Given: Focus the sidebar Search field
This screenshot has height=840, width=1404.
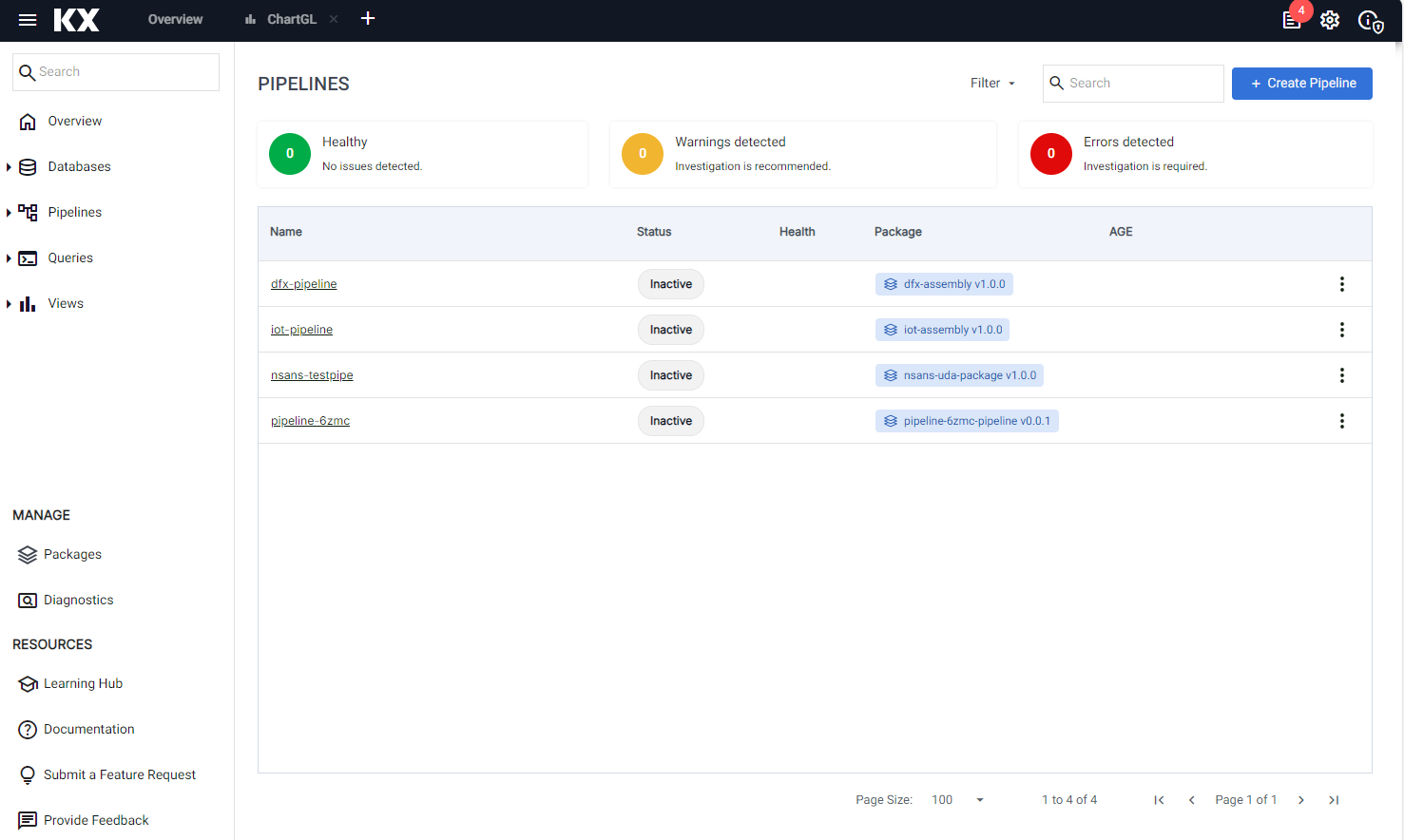Looking at the screenshot, I should pos(116,72).
